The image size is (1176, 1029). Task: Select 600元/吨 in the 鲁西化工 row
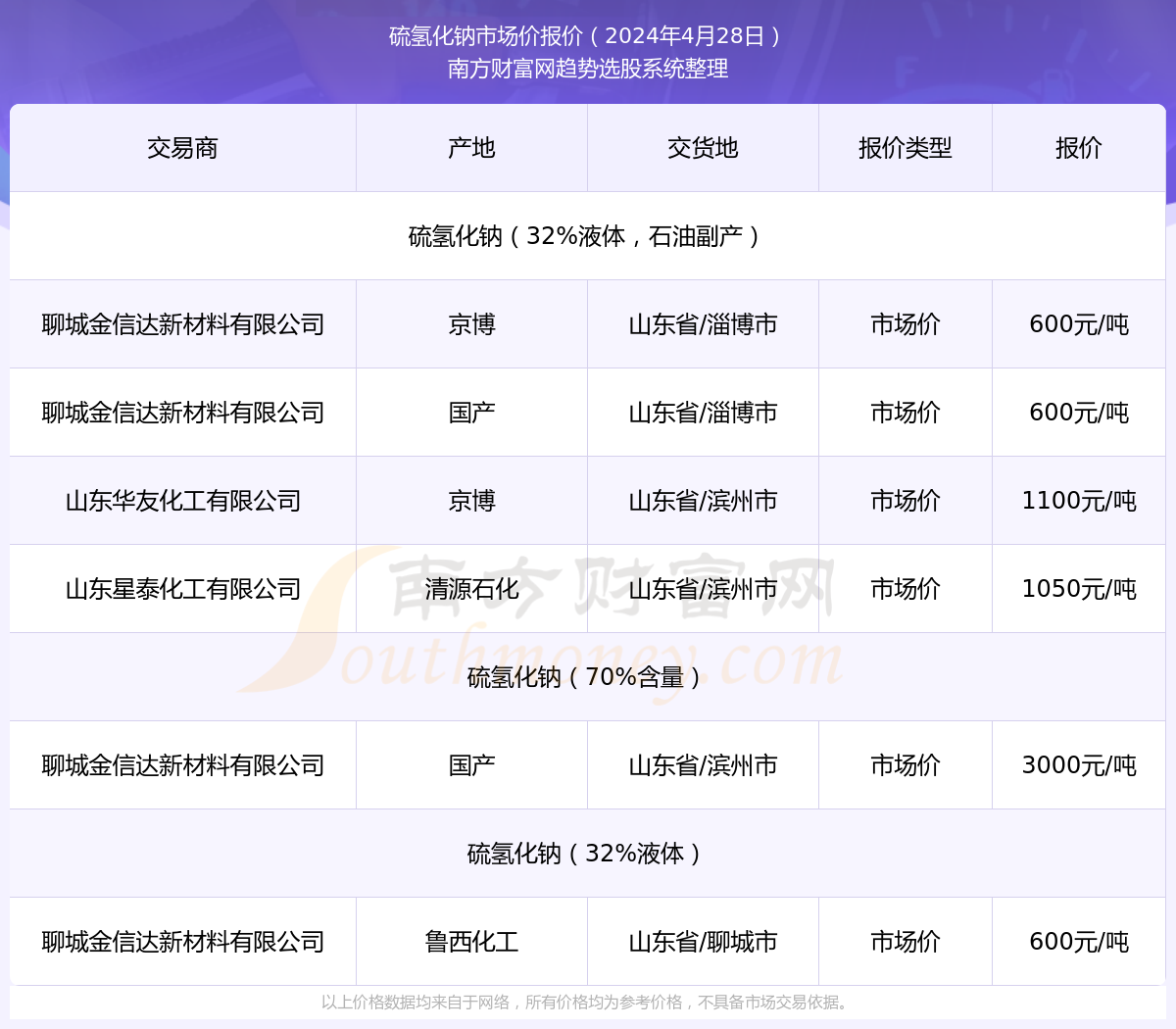(1079, 942)
